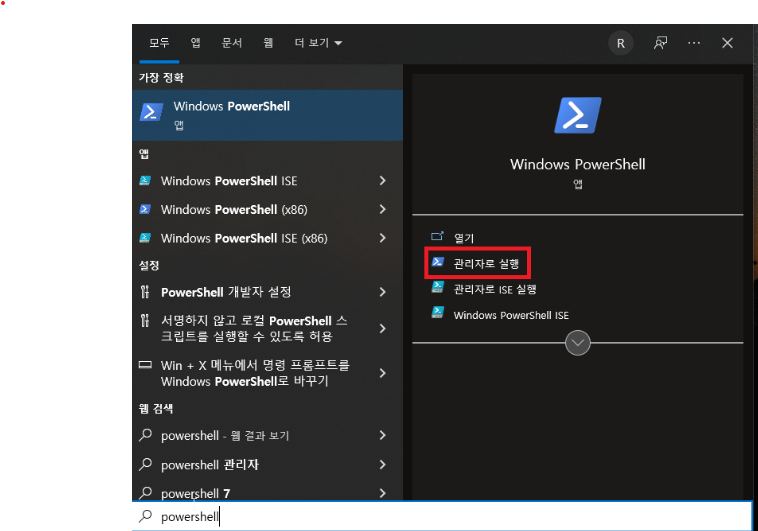
Task: Select powershell 관리자 web suggestion
Action: click(x=210, y=465)
